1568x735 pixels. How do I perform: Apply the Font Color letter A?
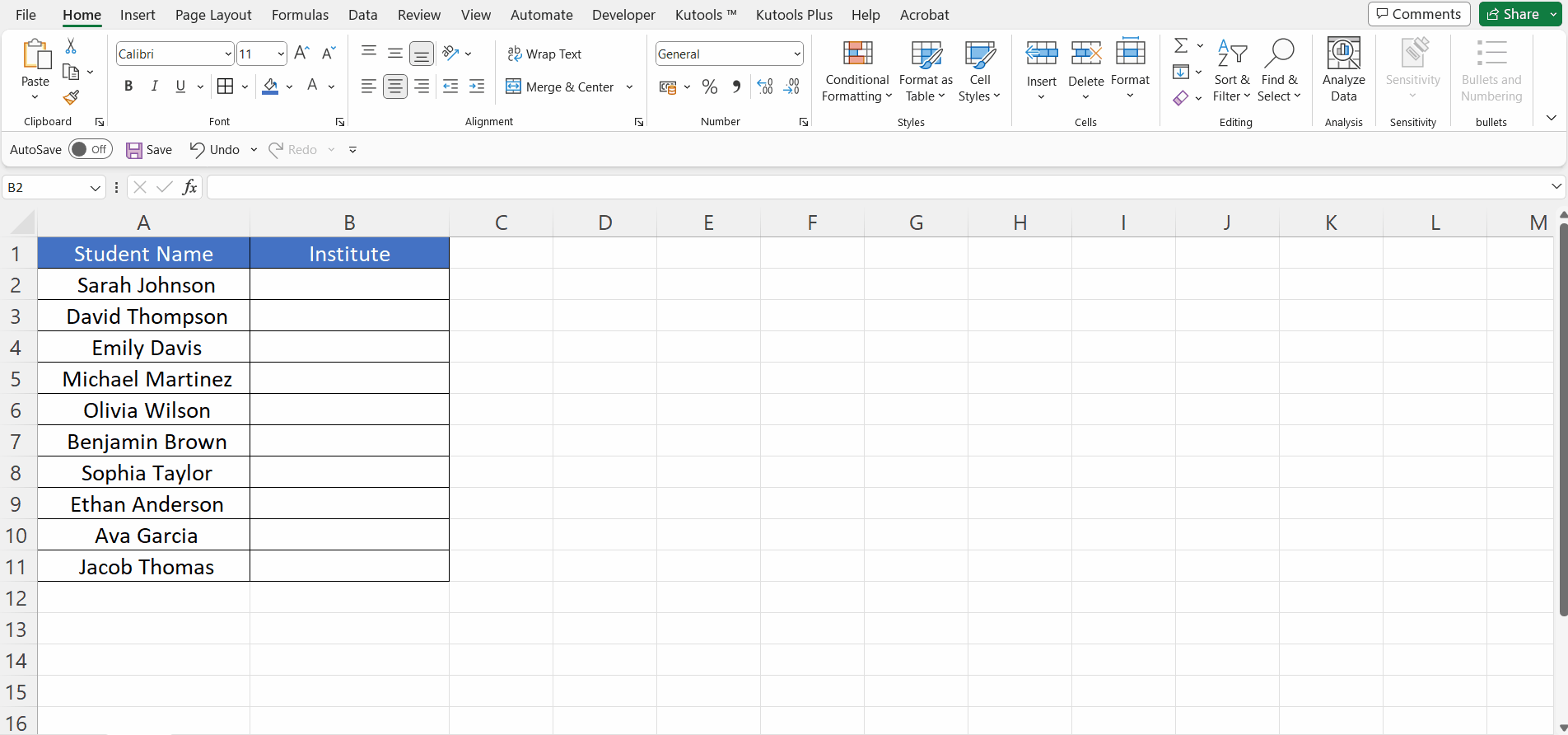click(x=312, y=86)
